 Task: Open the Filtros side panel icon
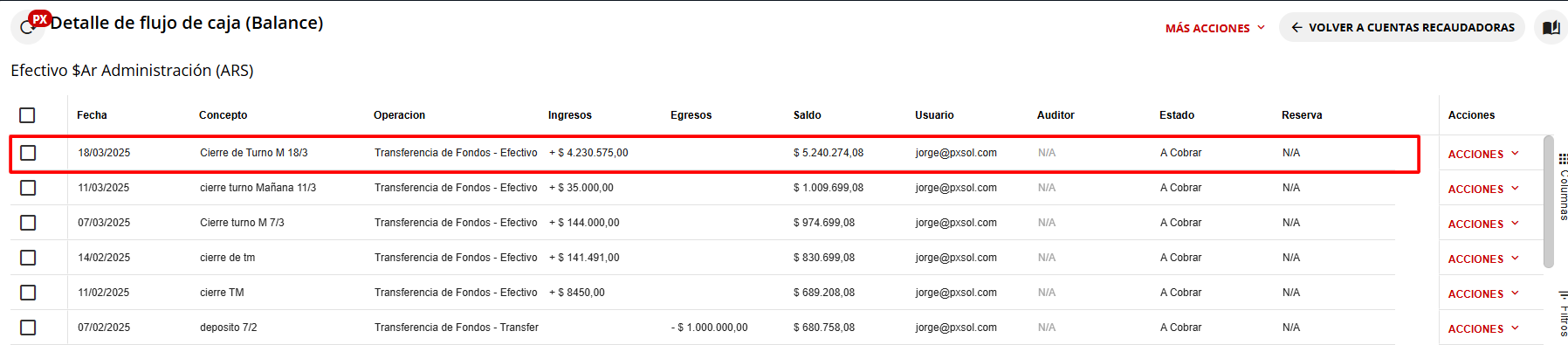pos(1563,294)
